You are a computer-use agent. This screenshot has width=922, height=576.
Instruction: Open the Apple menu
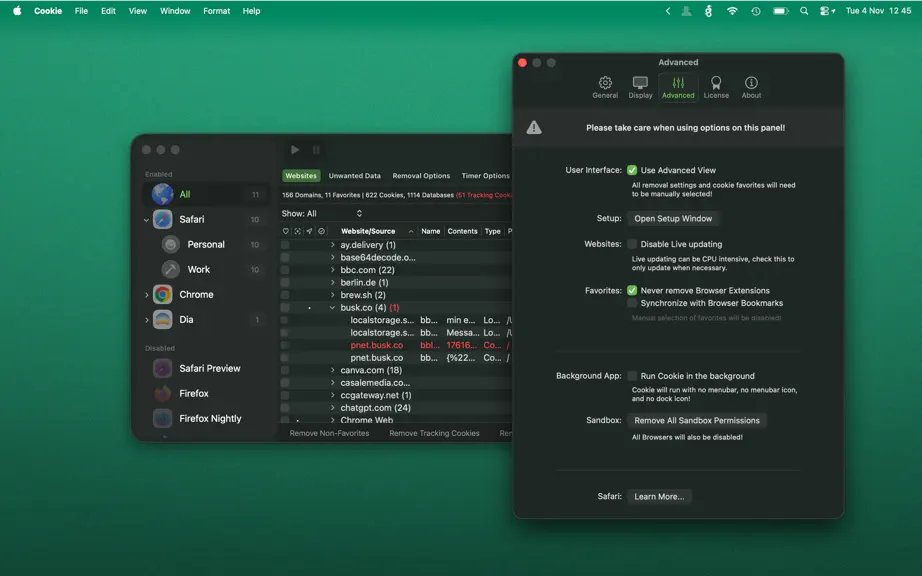17,11
